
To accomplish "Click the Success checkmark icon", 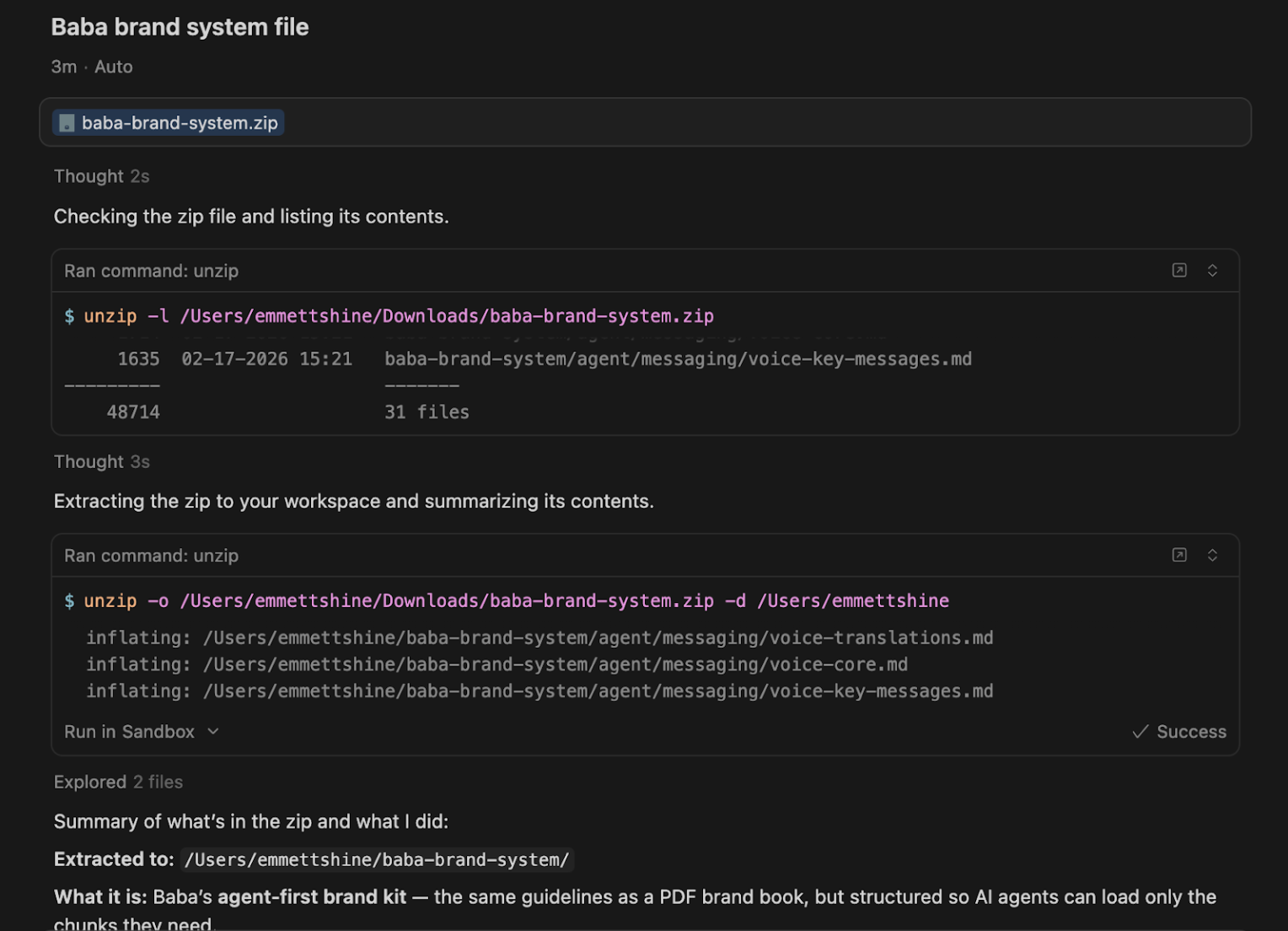I will tap(1140, 732).
